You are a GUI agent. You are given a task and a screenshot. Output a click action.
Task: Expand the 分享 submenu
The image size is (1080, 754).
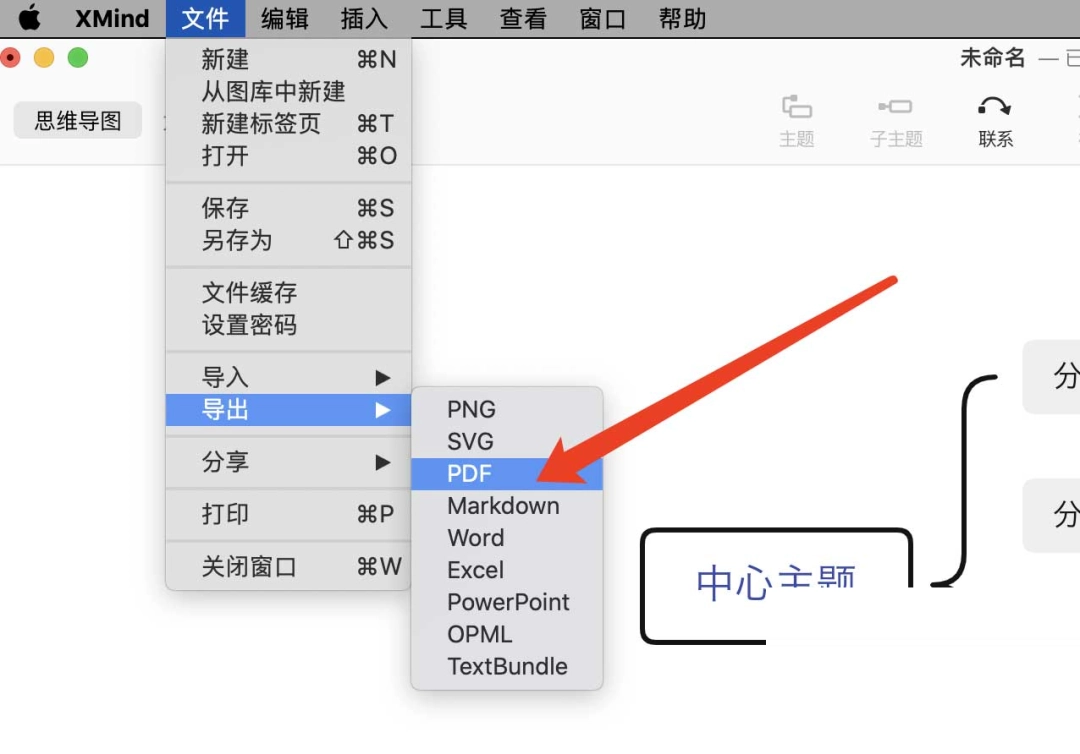point(289,462)
